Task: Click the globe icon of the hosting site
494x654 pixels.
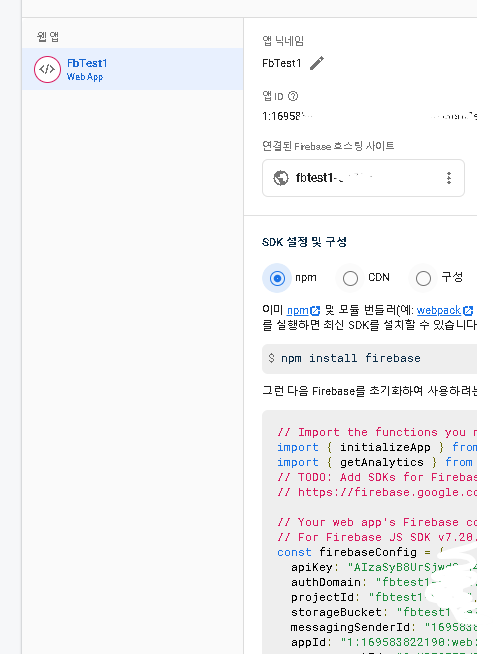Action: click(x=281, y=178)
